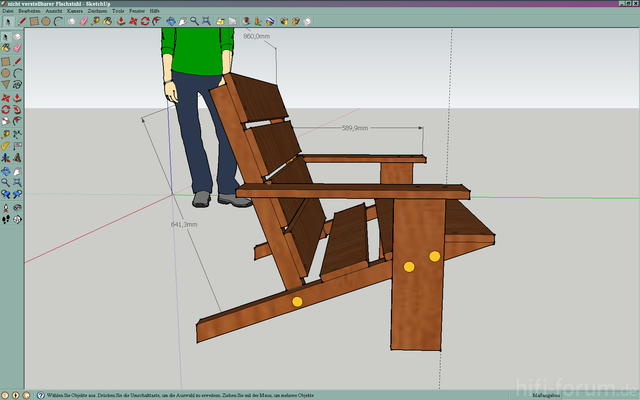Click the Circle tool in top toolbar
The width and height of the screenshot is (640, 400).
tap(46, 20)
